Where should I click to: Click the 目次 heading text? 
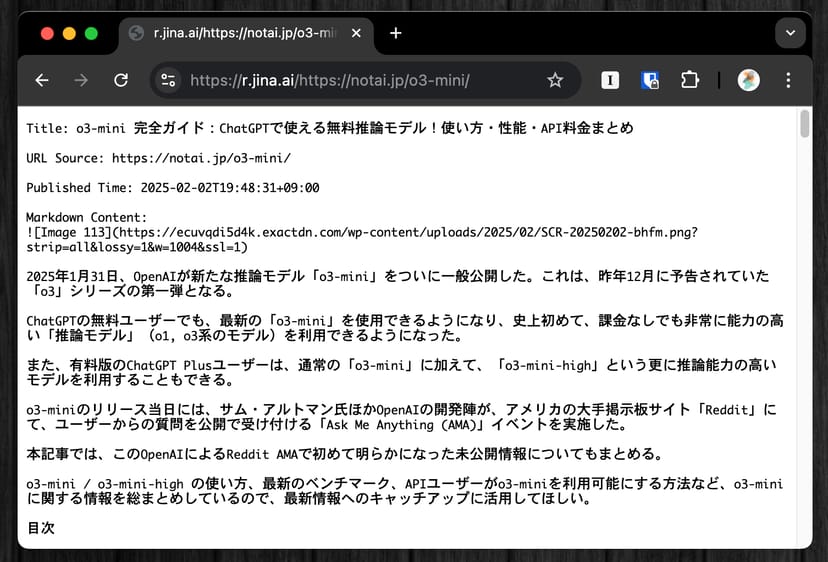tap(41, 526)
